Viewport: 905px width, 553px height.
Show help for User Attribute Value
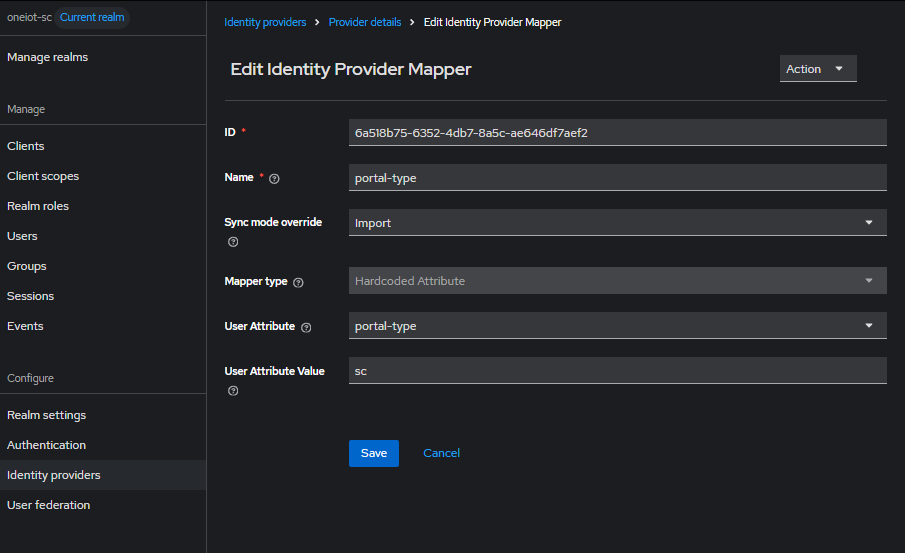tap(233, 391)
